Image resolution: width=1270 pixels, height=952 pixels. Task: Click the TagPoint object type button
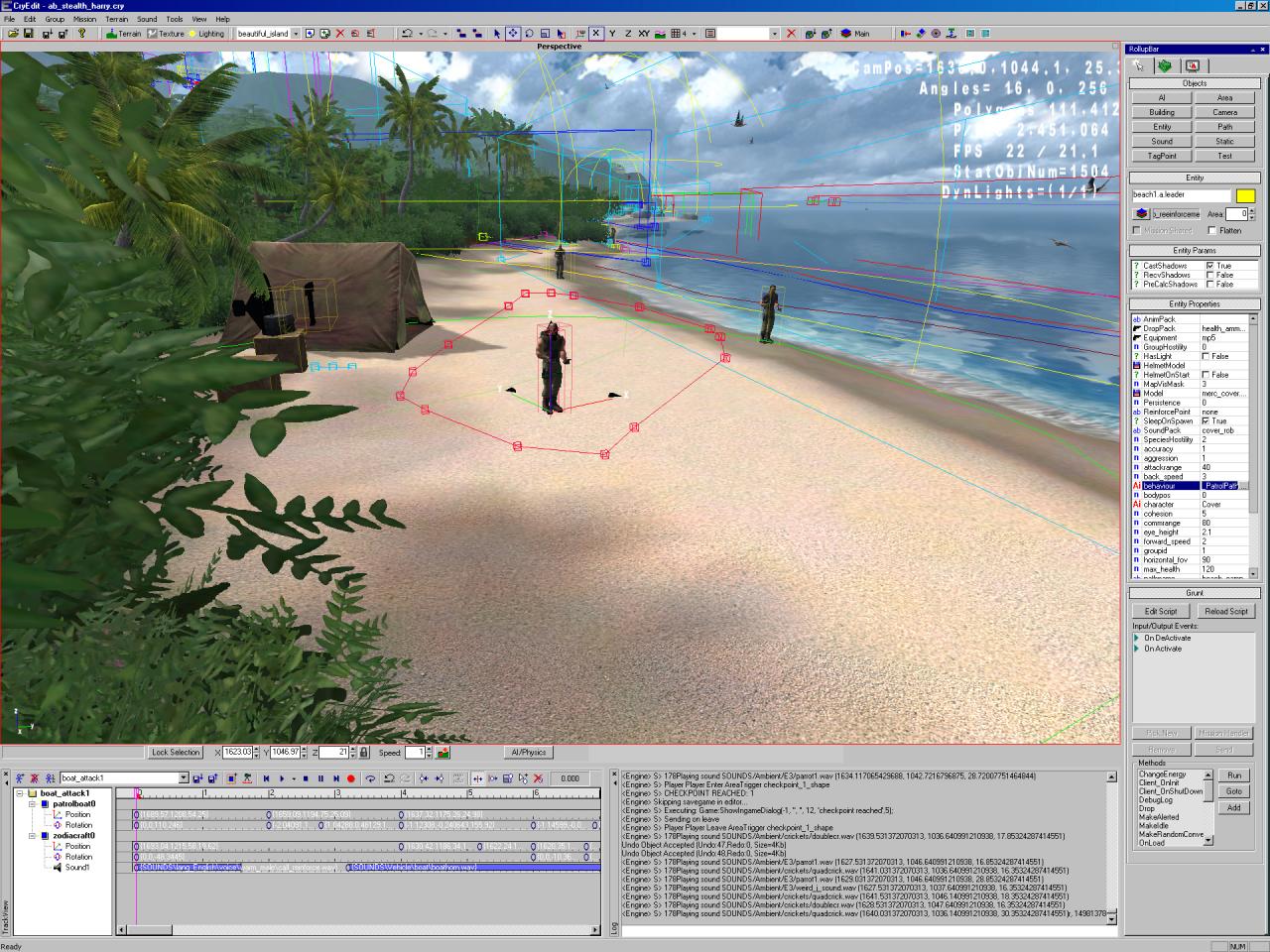[1162, 156]
